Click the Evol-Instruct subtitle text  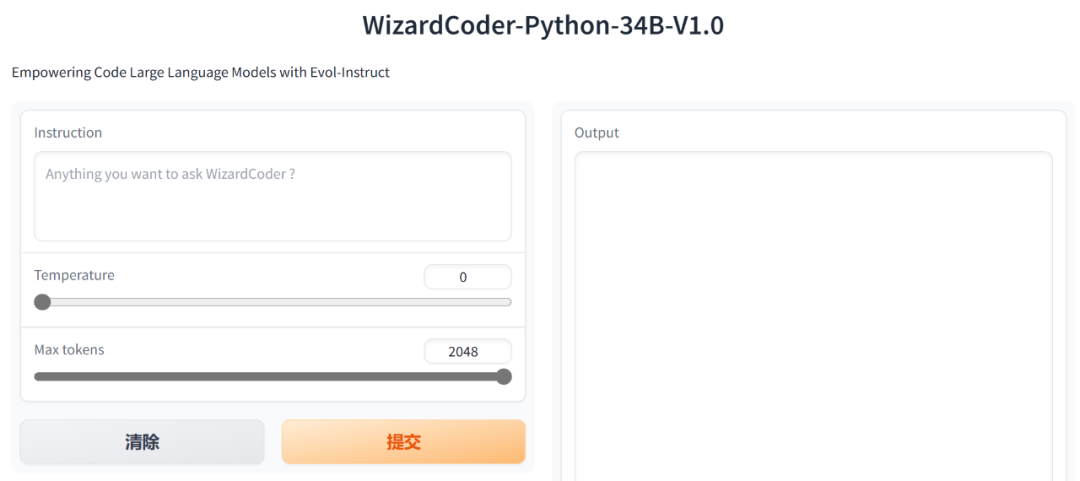click(200, 72)
